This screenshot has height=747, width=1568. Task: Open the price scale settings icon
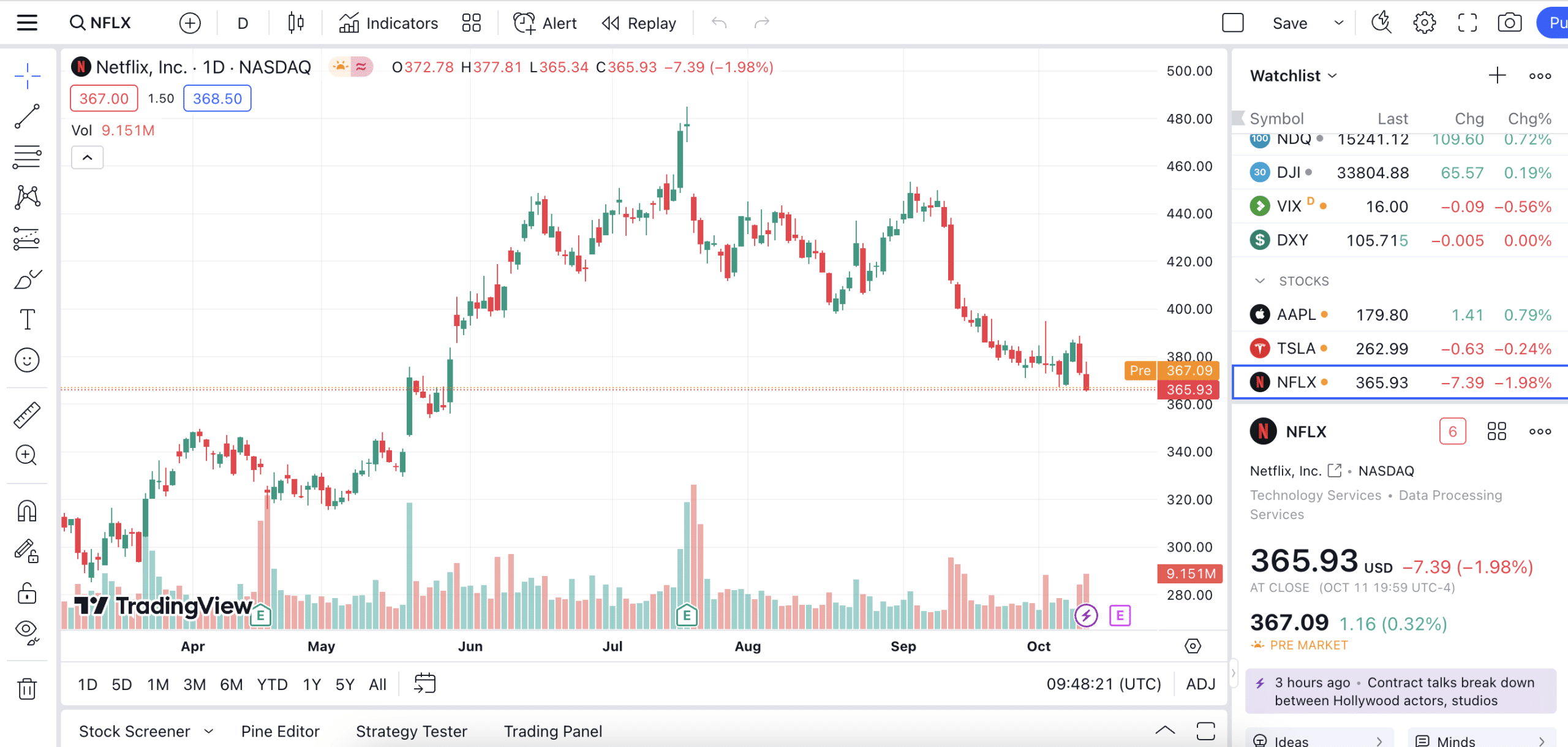(1193, 646)
